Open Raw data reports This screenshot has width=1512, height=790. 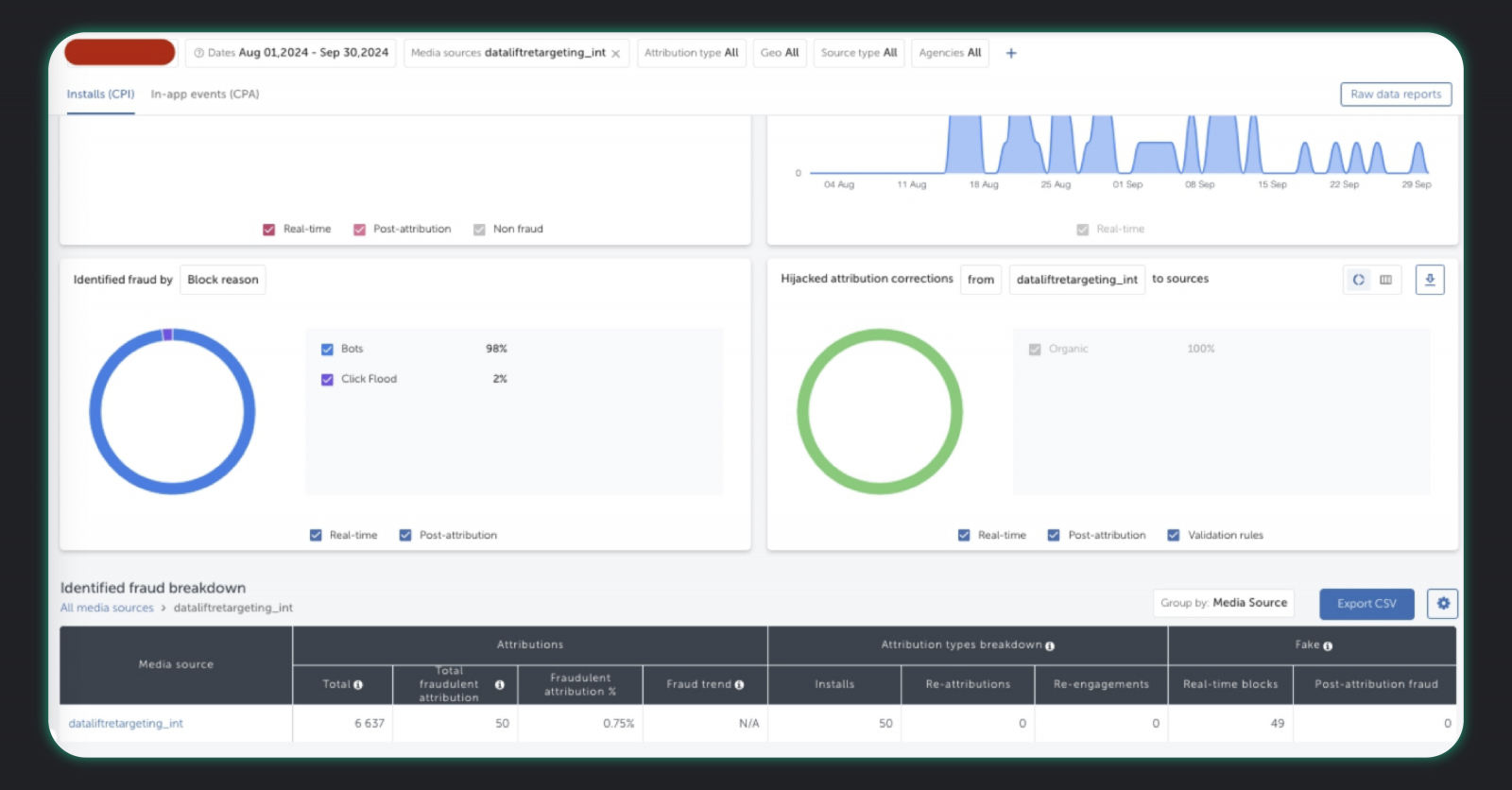[1396, 94]
